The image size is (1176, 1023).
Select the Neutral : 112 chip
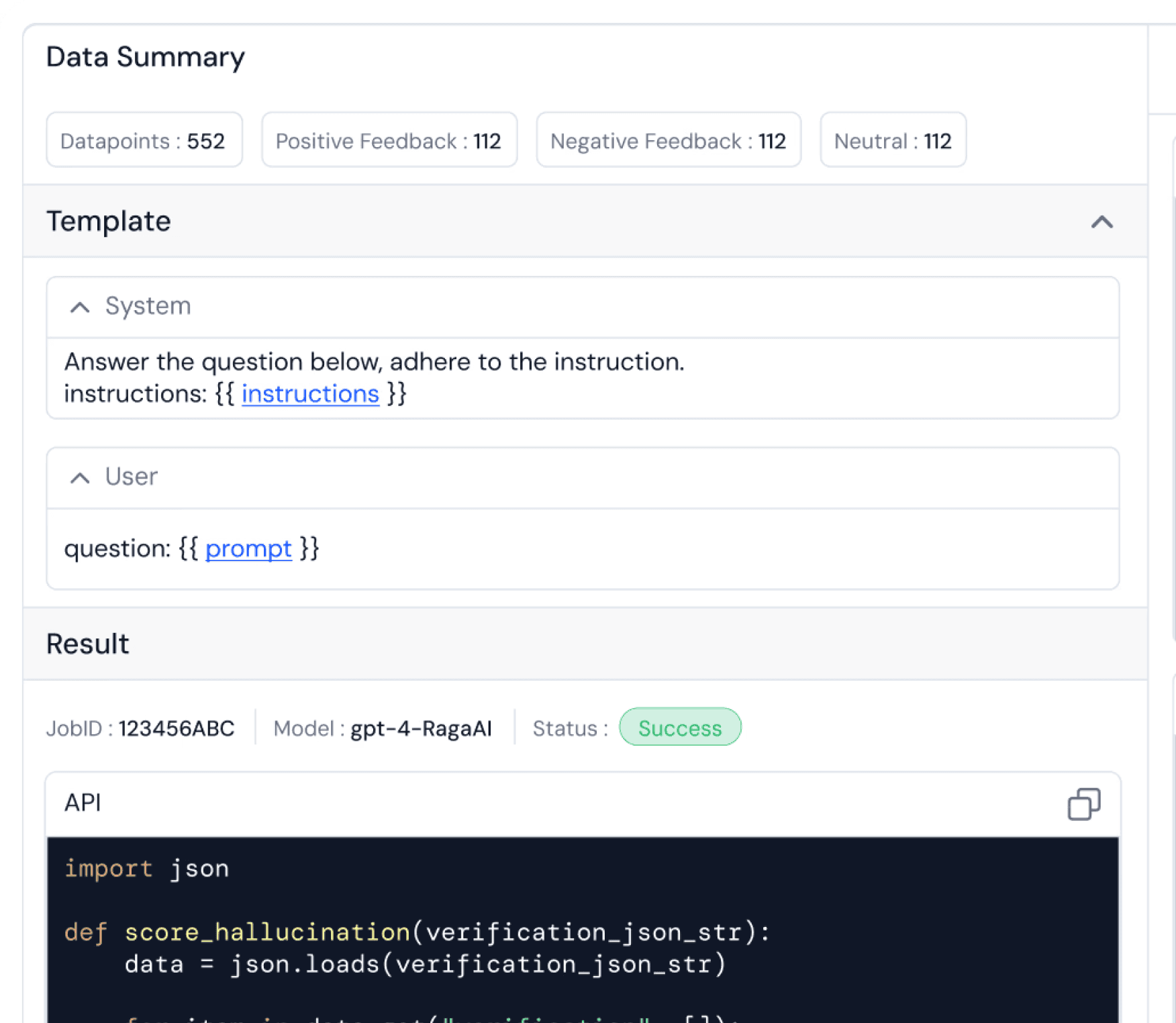893,140
